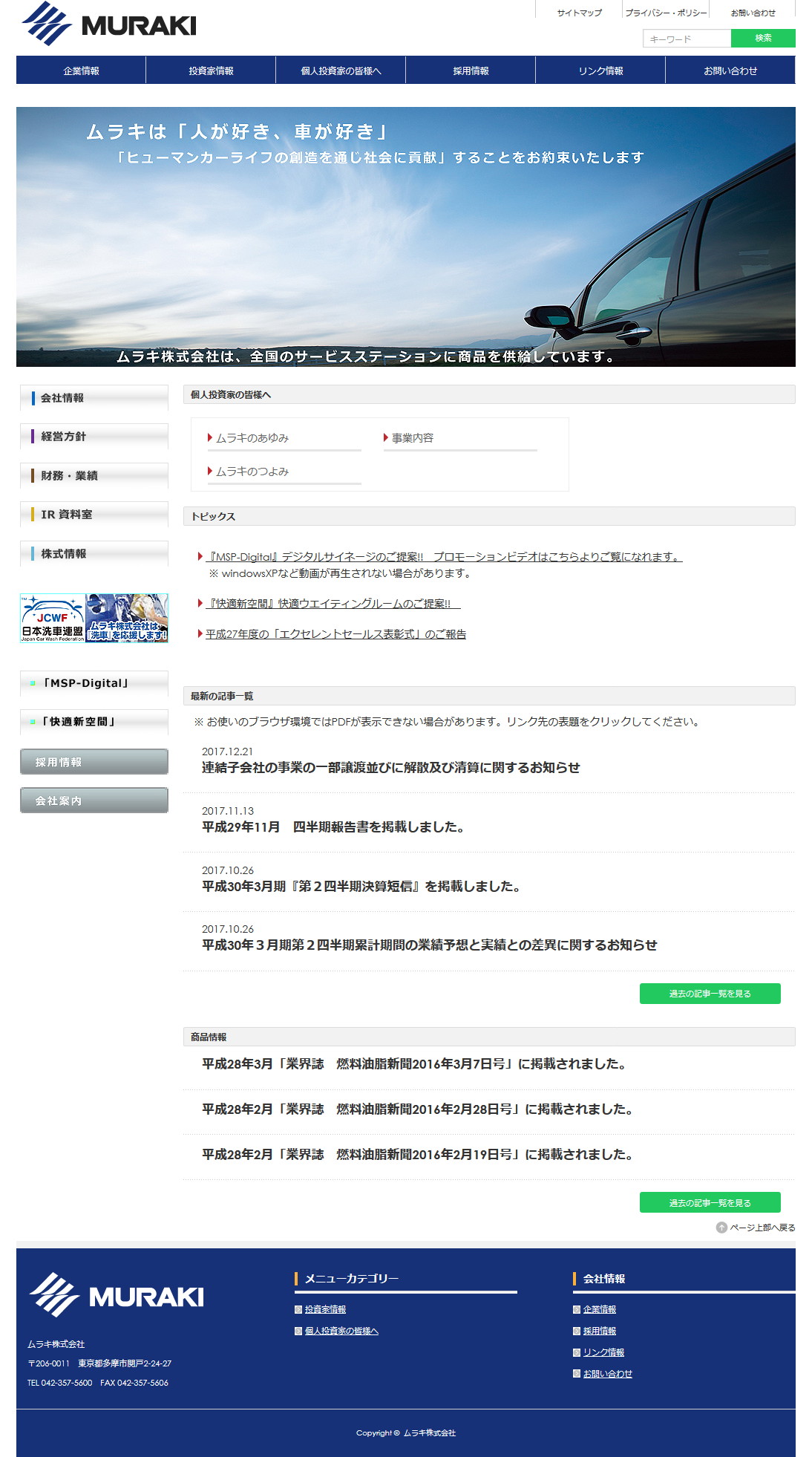This screenshot has height=1457, width=812.
Task: Click the green 検索 button
Action: pyautogui.click(x=763, y=38)
